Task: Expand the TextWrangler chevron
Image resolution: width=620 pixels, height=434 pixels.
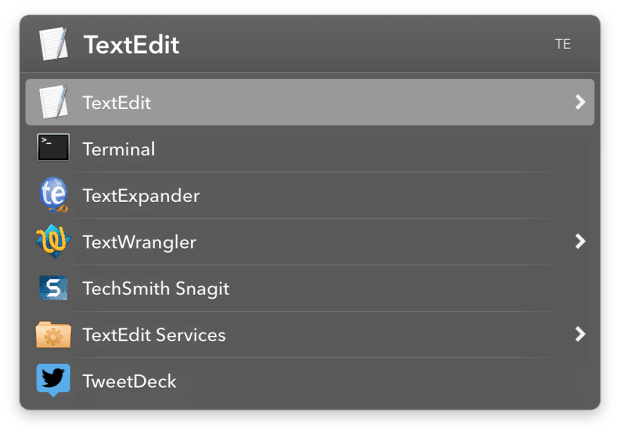Action: [x=580, y=241]
